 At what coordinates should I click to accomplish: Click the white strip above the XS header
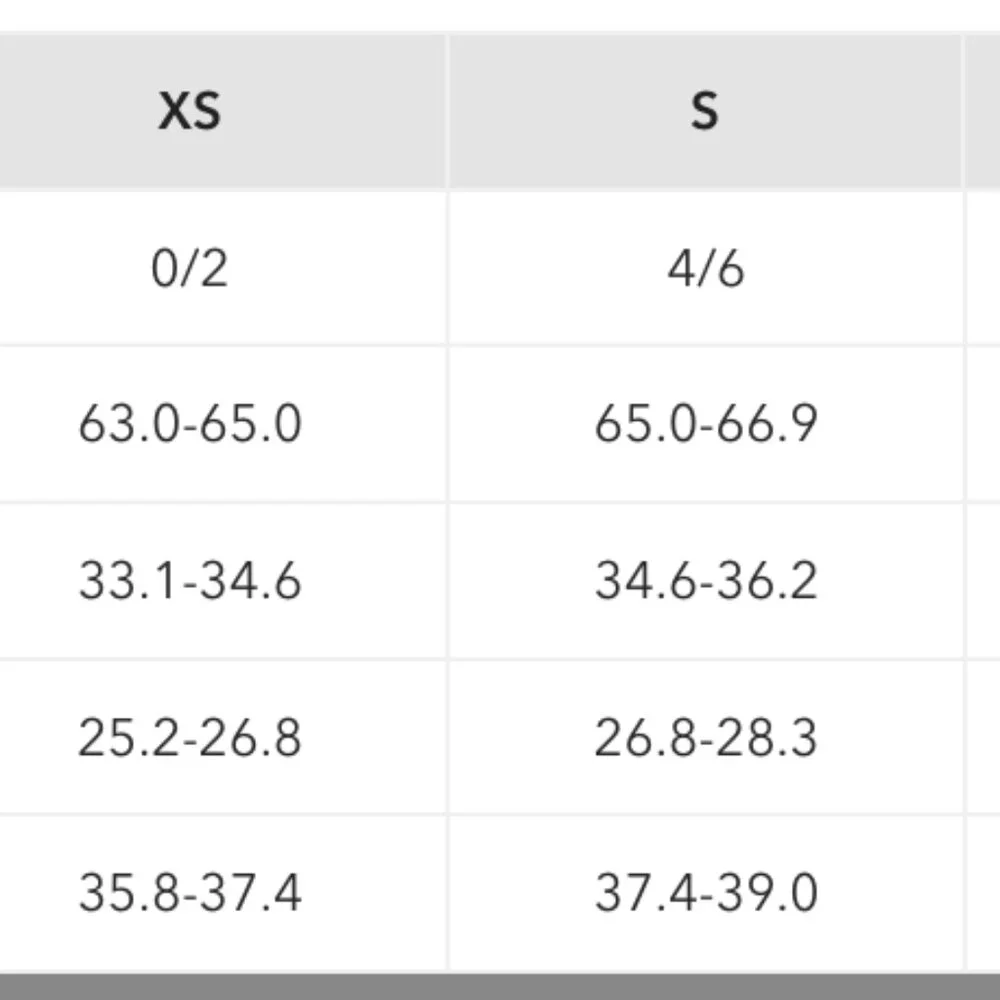190,15
